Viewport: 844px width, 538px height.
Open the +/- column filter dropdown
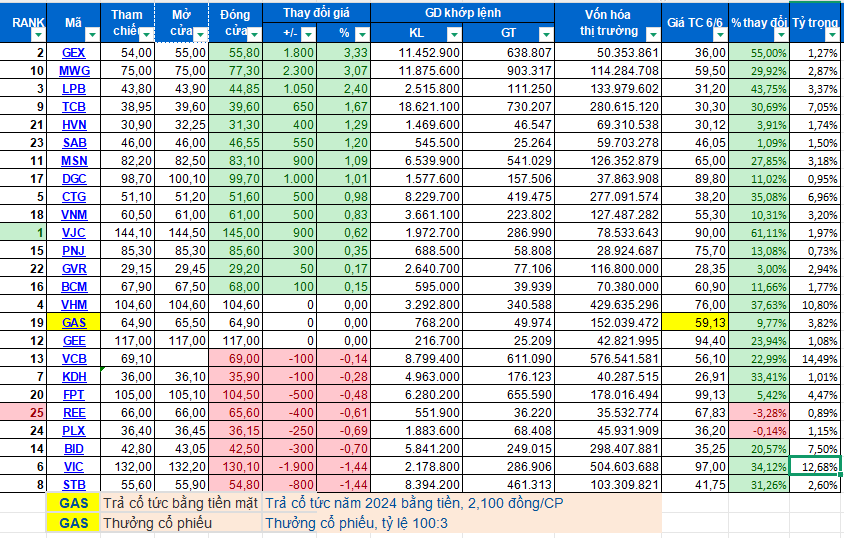[308, 34]
